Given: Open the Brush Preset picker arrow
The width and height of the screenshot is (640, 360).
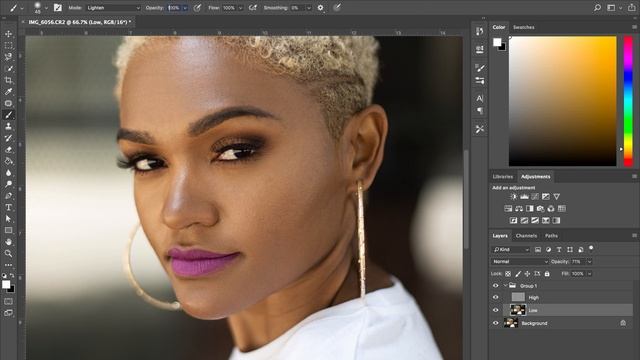Looking at the screenshot, I should [x=46, y=8].
